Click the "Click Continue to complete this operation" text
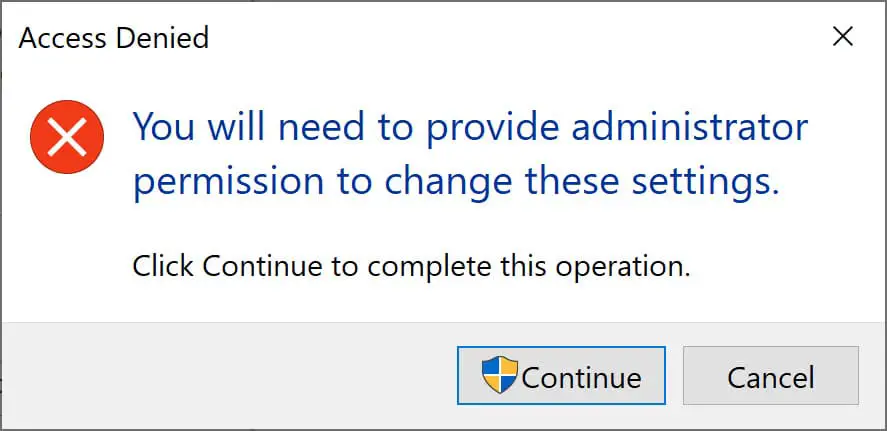Screen dimensions: 887x431 [x=411, y=267]
